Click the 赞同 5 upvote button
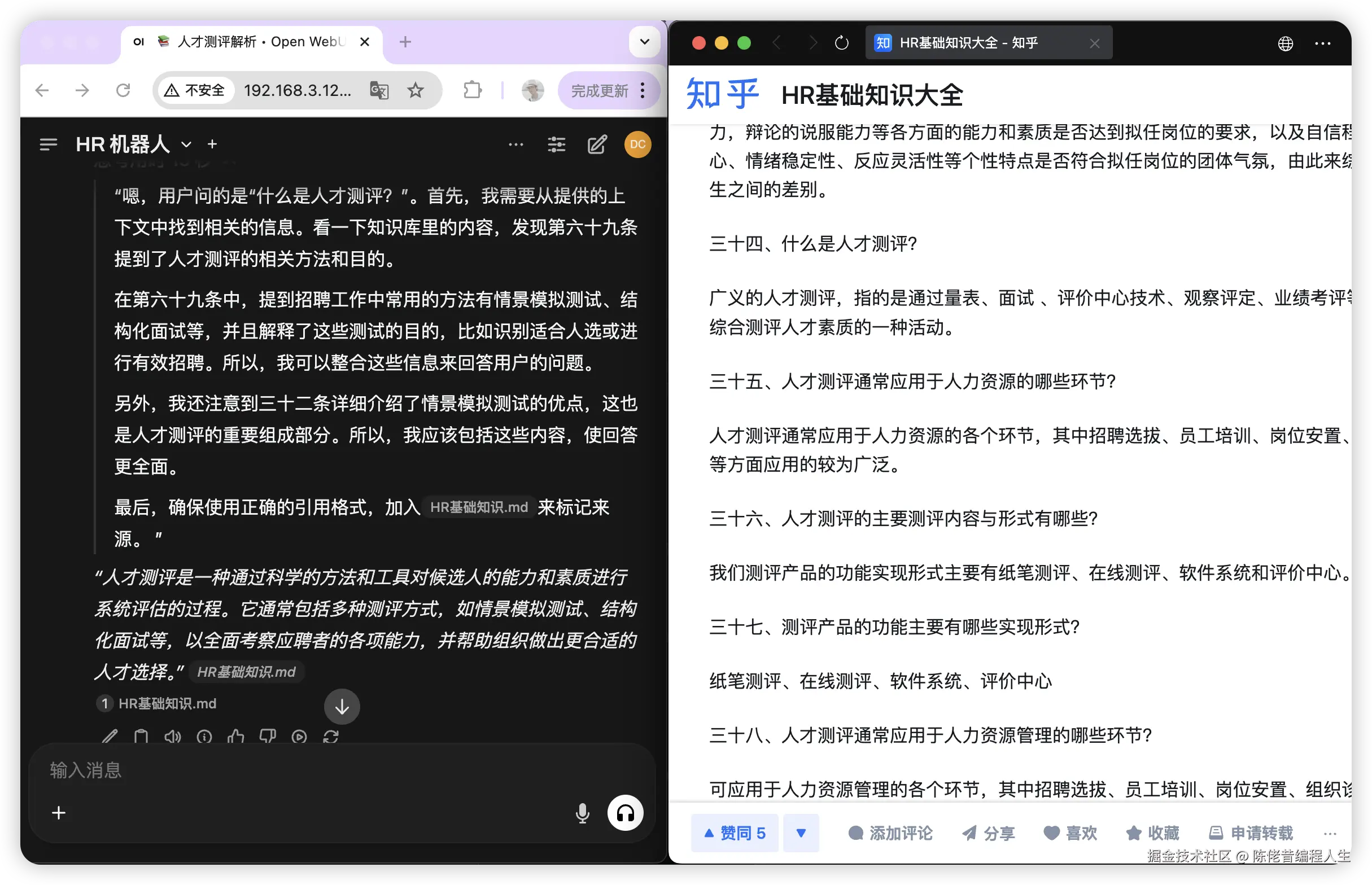Image resolution: width=1372 pixels, height=885 pixels. click(x=734, y=833)
